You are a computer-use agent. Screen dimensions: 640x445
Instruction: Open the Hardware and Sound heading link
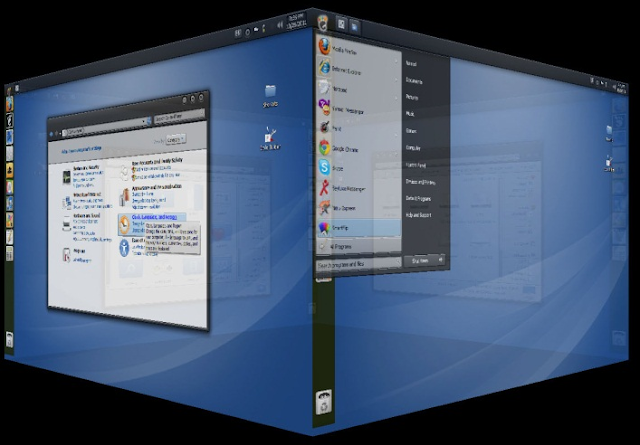87,216
